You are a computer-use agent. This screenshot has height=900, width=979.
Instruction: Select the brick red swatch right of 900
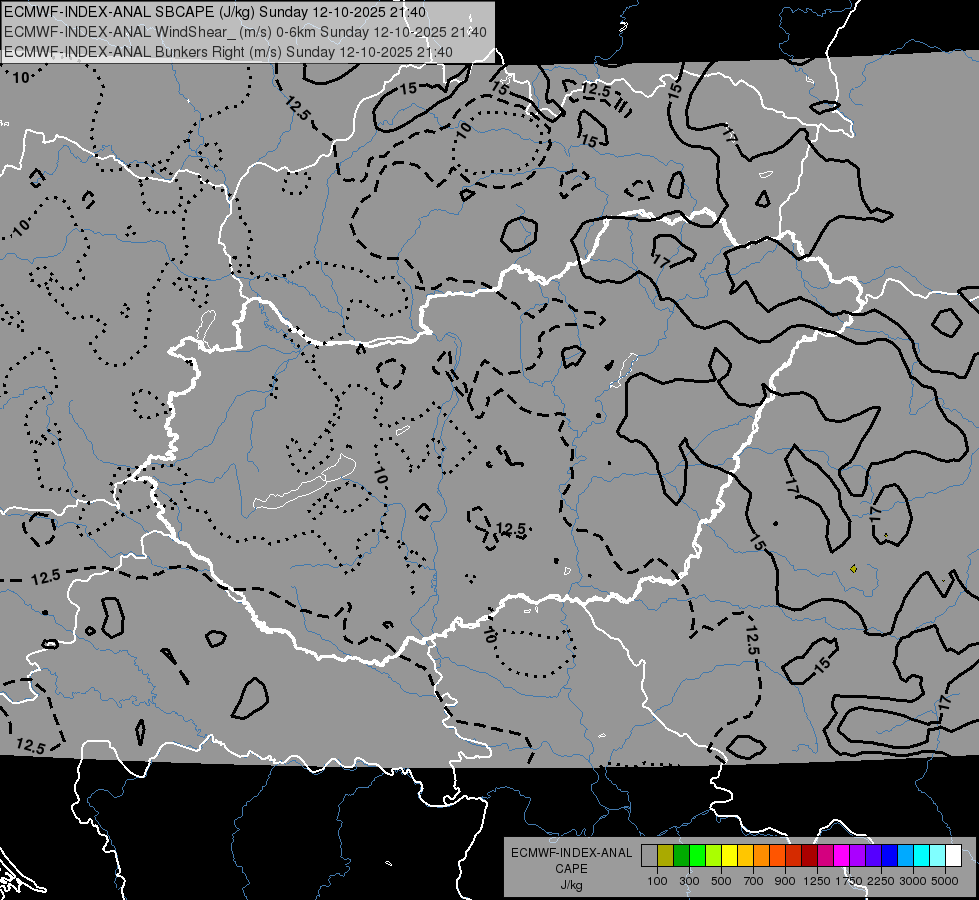tap(794, 856)
